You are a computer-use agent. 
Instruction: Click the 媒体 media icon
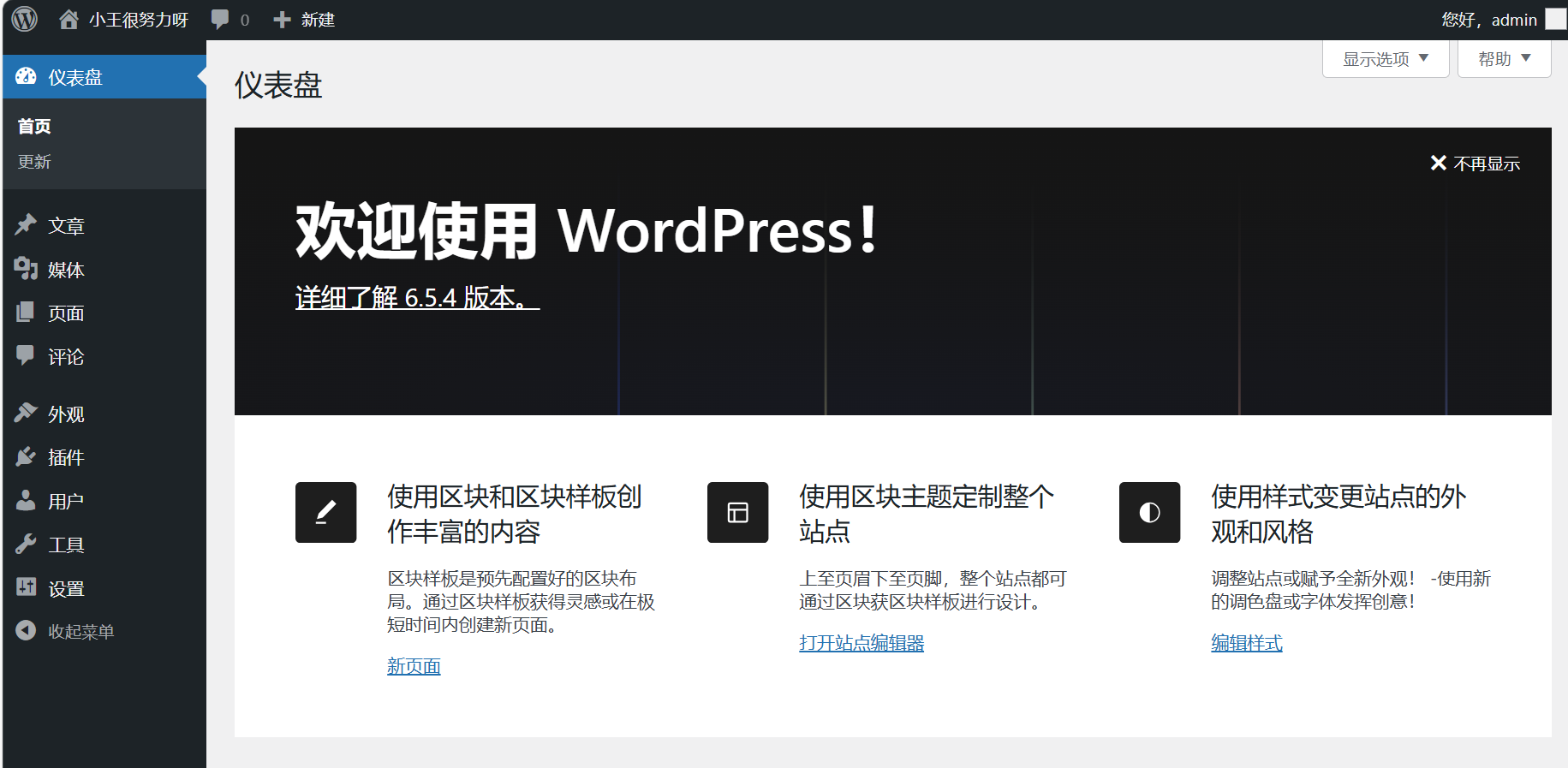point(26,269)
